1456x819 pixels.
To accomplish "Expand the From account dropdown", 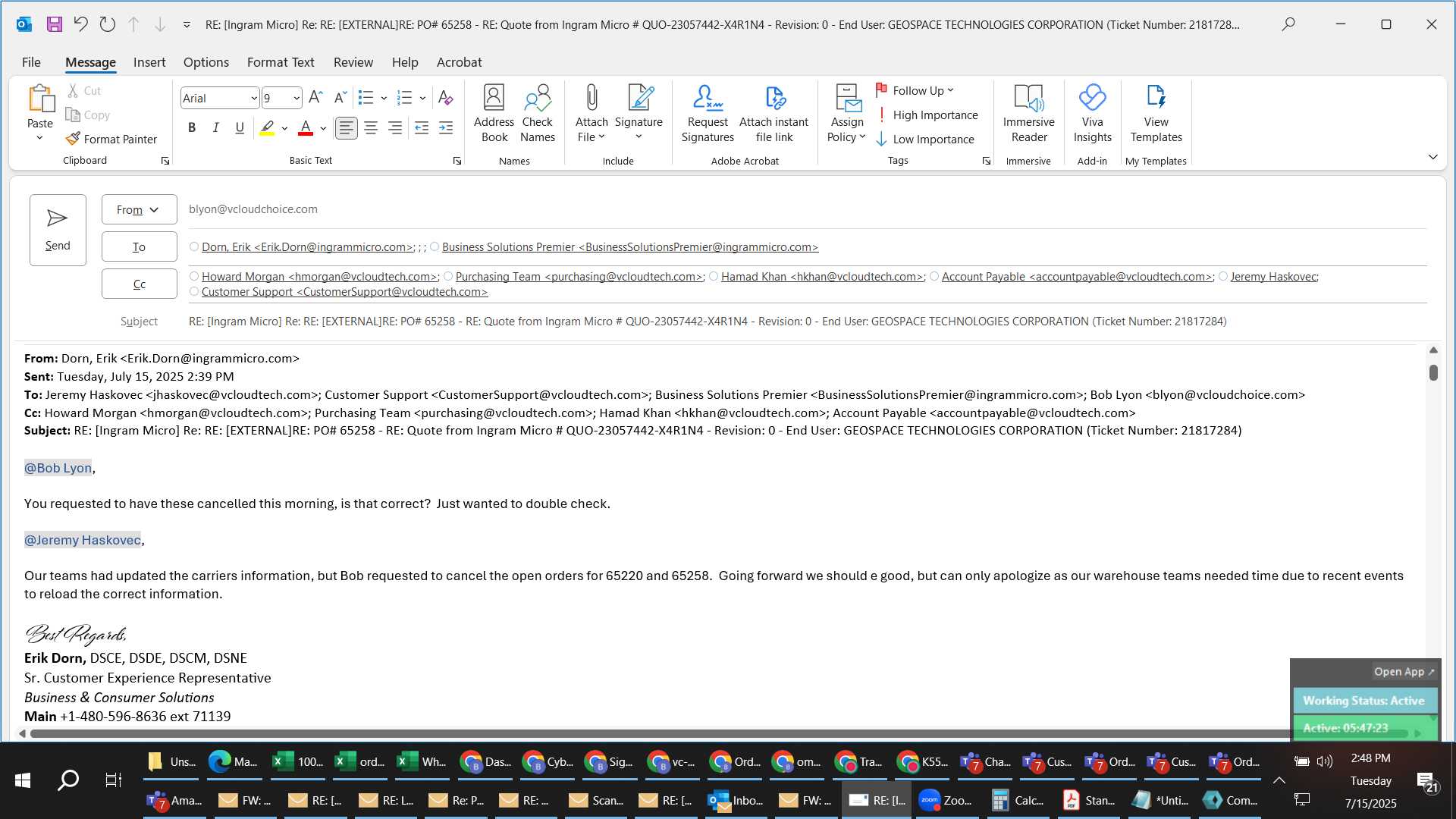I will tap(139, 209).
